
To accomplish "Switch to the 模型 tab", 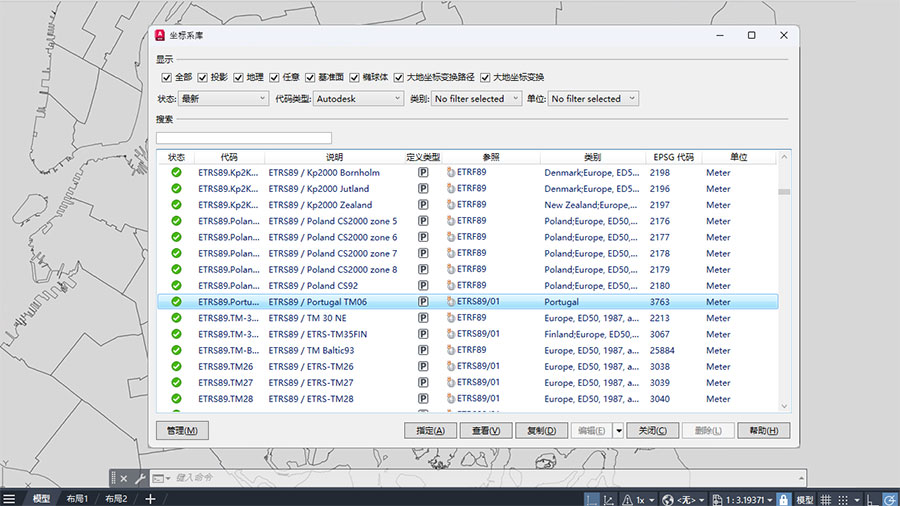I will 41,499.
